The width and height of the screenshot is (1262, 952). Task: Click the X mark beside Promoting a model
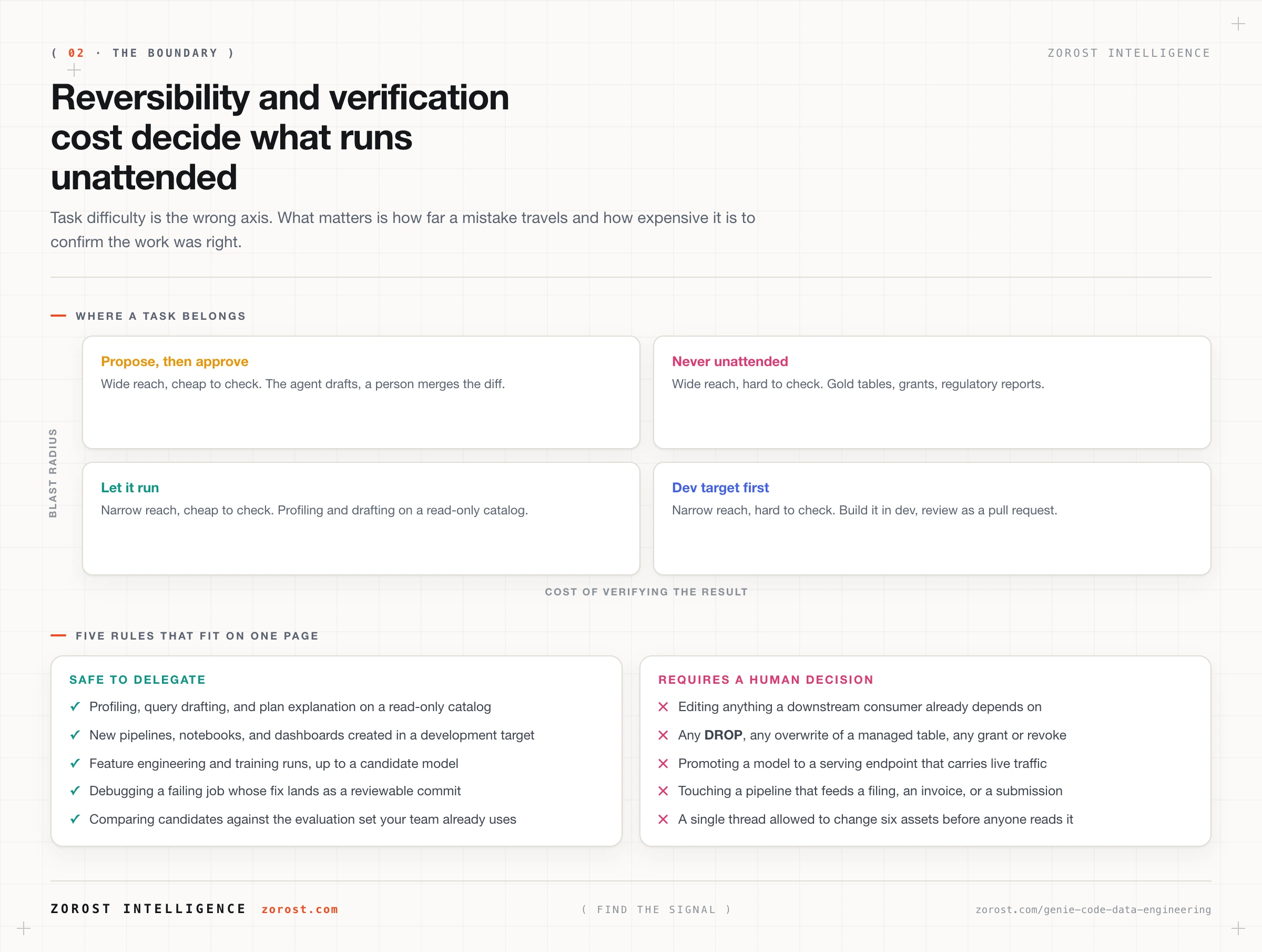(x=663, y=764)
